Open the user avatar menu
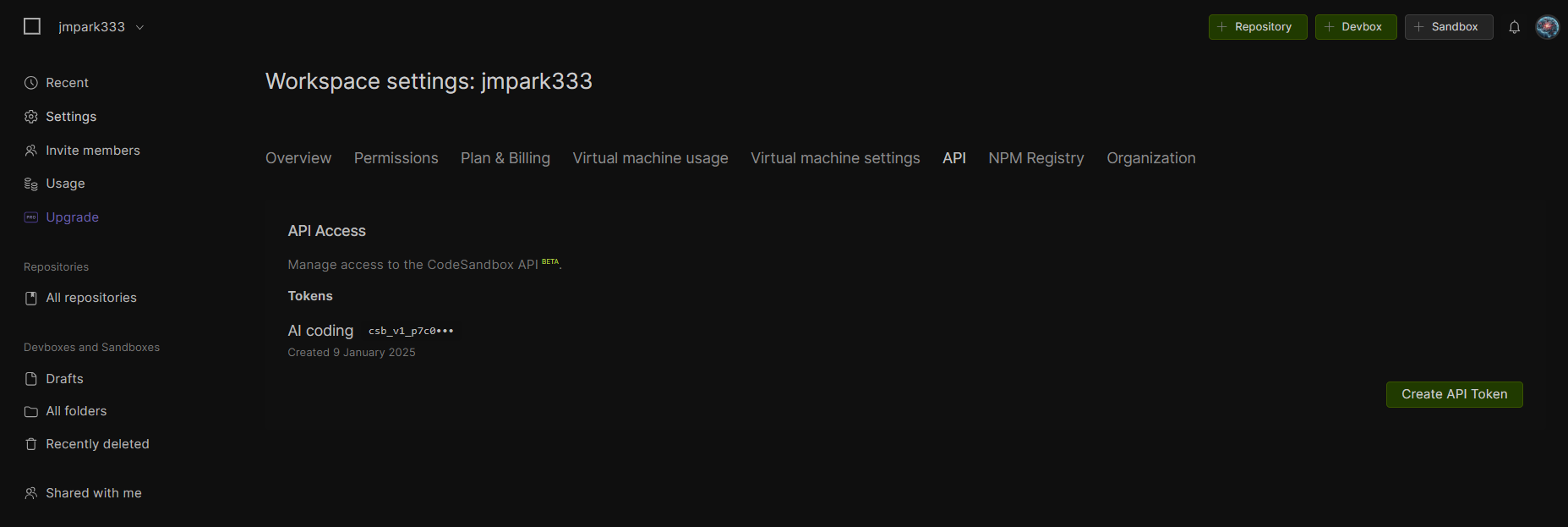Image resolution: width=1568 pixels, height=527 pixels. [x=1548, y=27]
